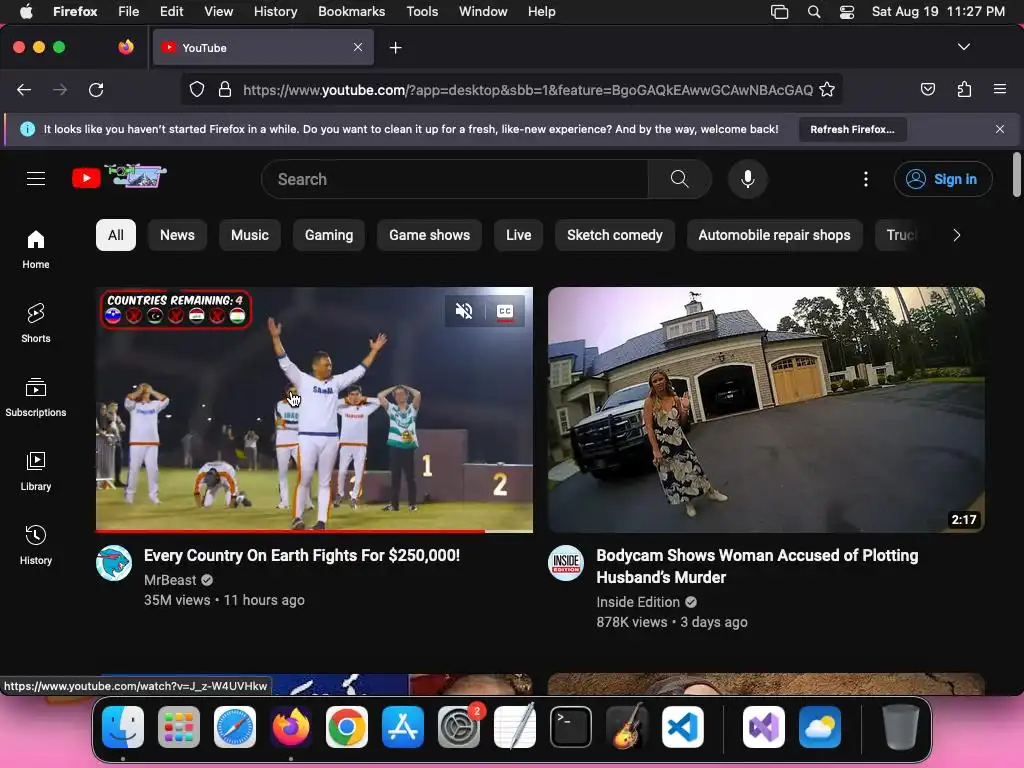Select the All category chip
Image resolution: width=1024 pixels, height=768 pixels.
[x=116, y=235]
